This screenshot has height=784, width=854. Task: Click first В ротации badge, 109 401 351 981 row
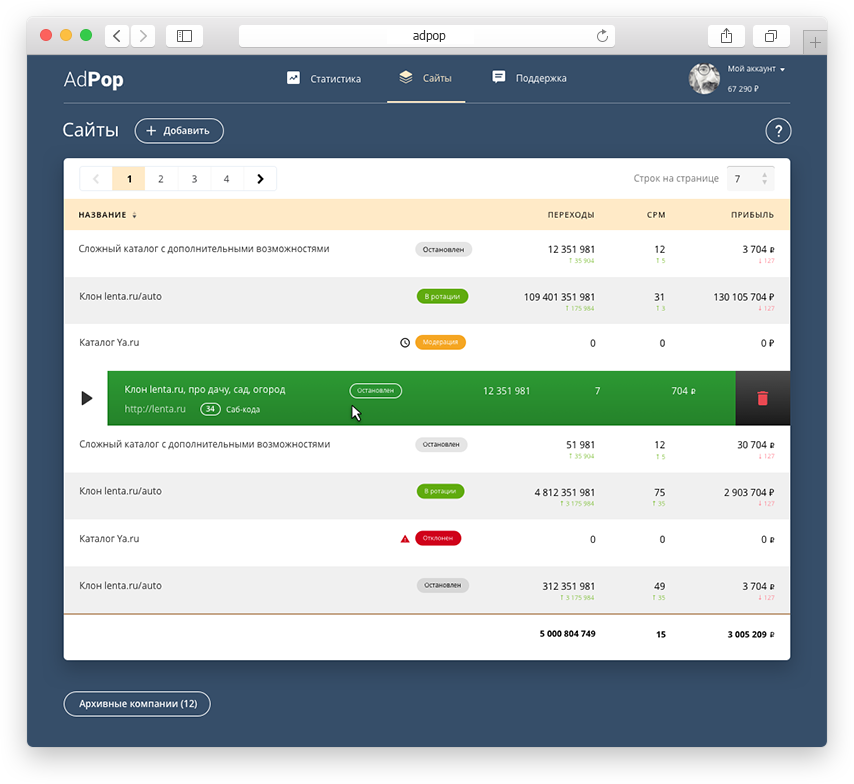[x=442, y=296]
